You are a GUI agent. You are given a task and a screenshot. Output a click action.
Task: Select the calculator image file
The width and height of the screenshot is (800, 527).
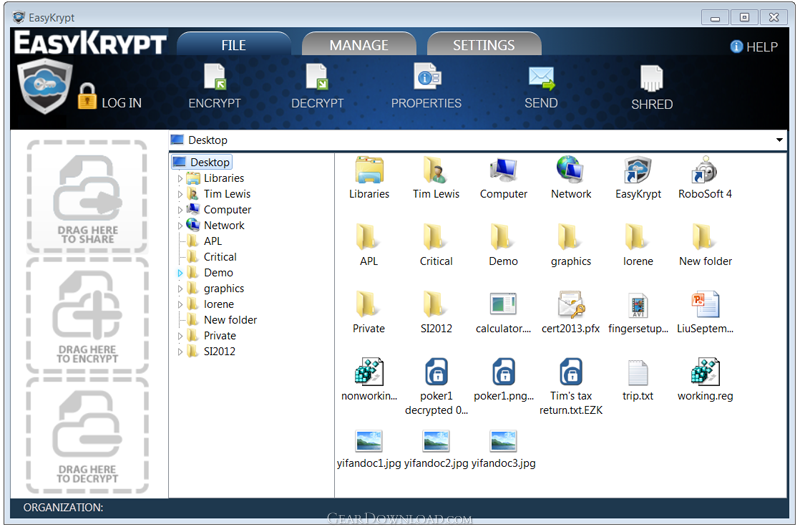503,304
